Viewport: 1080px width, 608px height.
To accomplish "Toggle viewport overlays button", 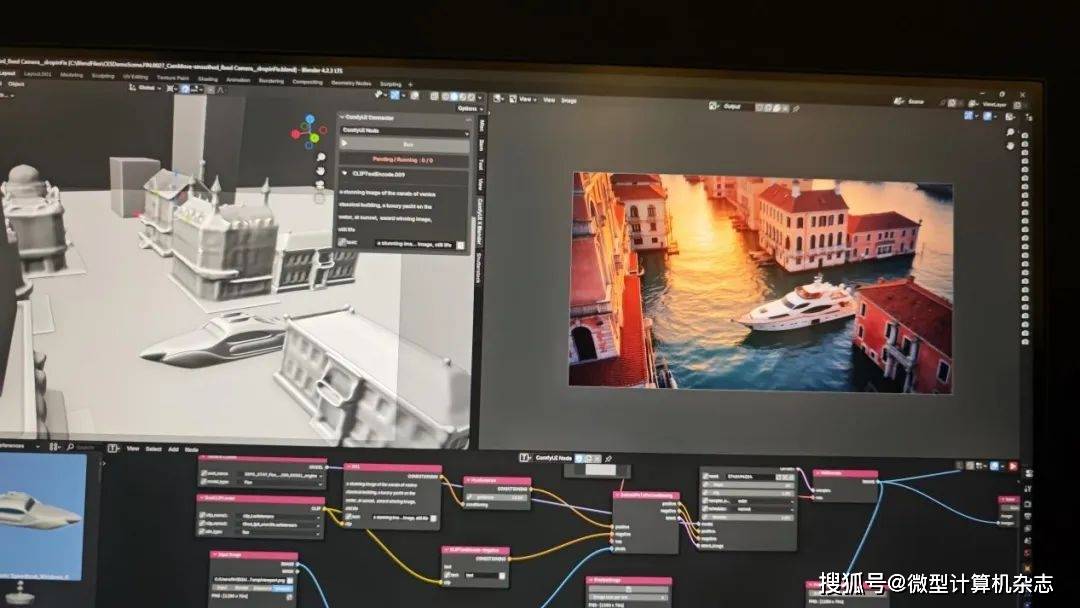I will (414, 96).
